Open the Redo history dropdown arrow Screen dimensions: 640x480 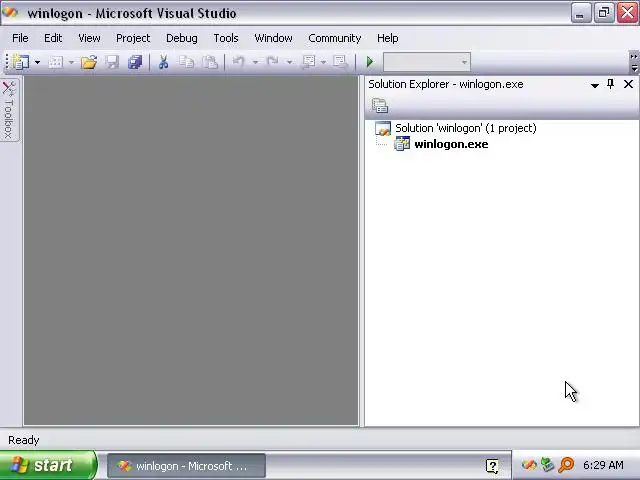click(x=289, y=62)
